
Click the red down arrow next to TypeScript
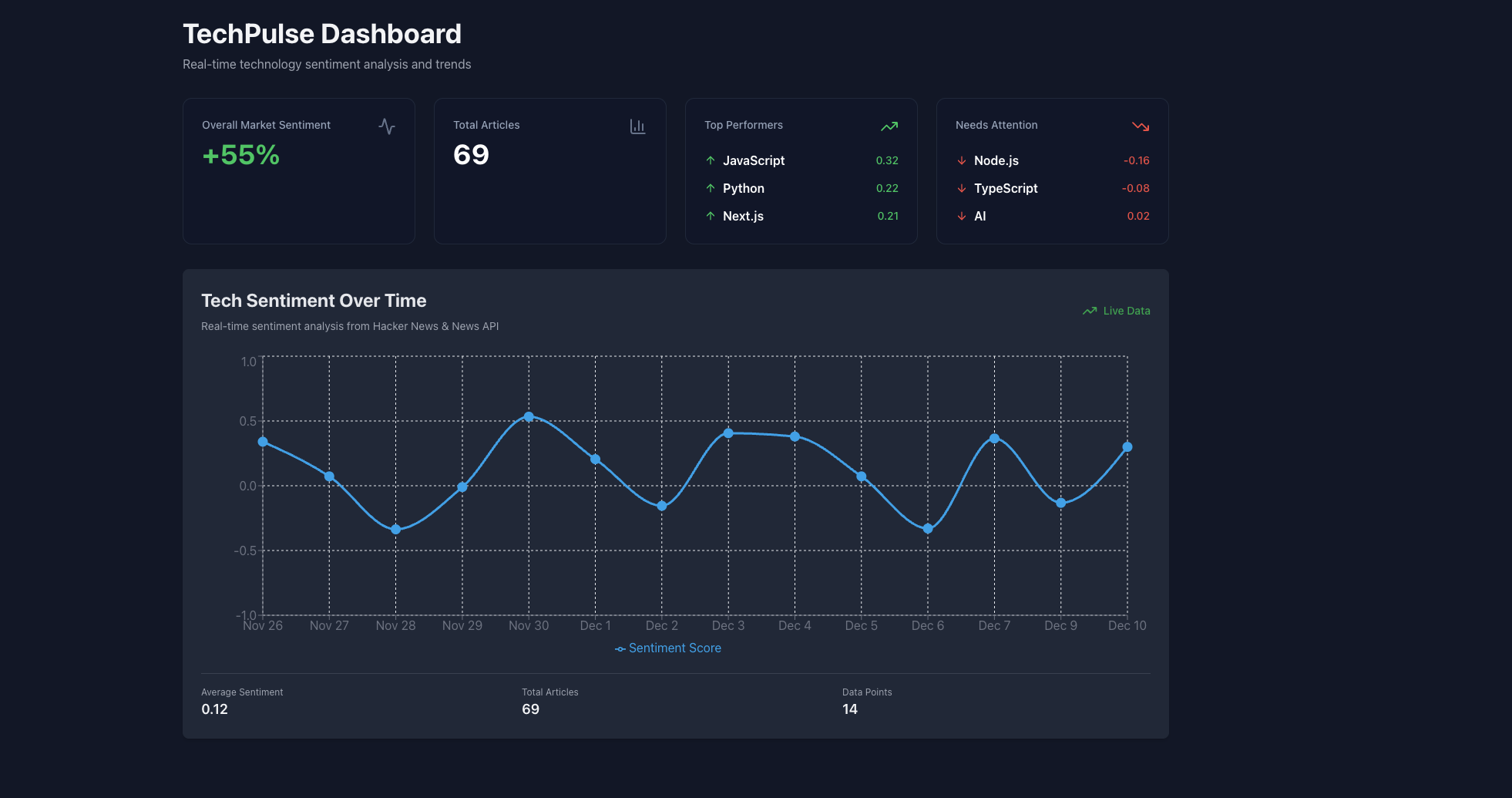pos(961,188)
